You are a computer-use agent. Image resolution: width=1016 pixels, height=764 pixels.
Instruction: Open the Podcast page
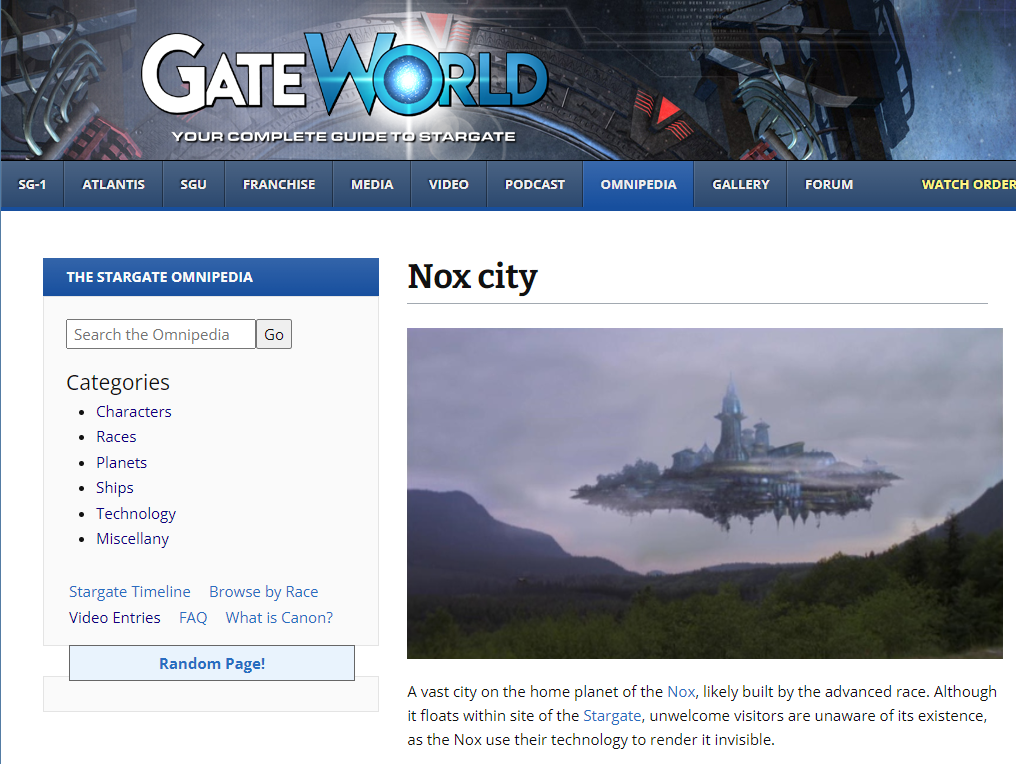click(534, 185)
